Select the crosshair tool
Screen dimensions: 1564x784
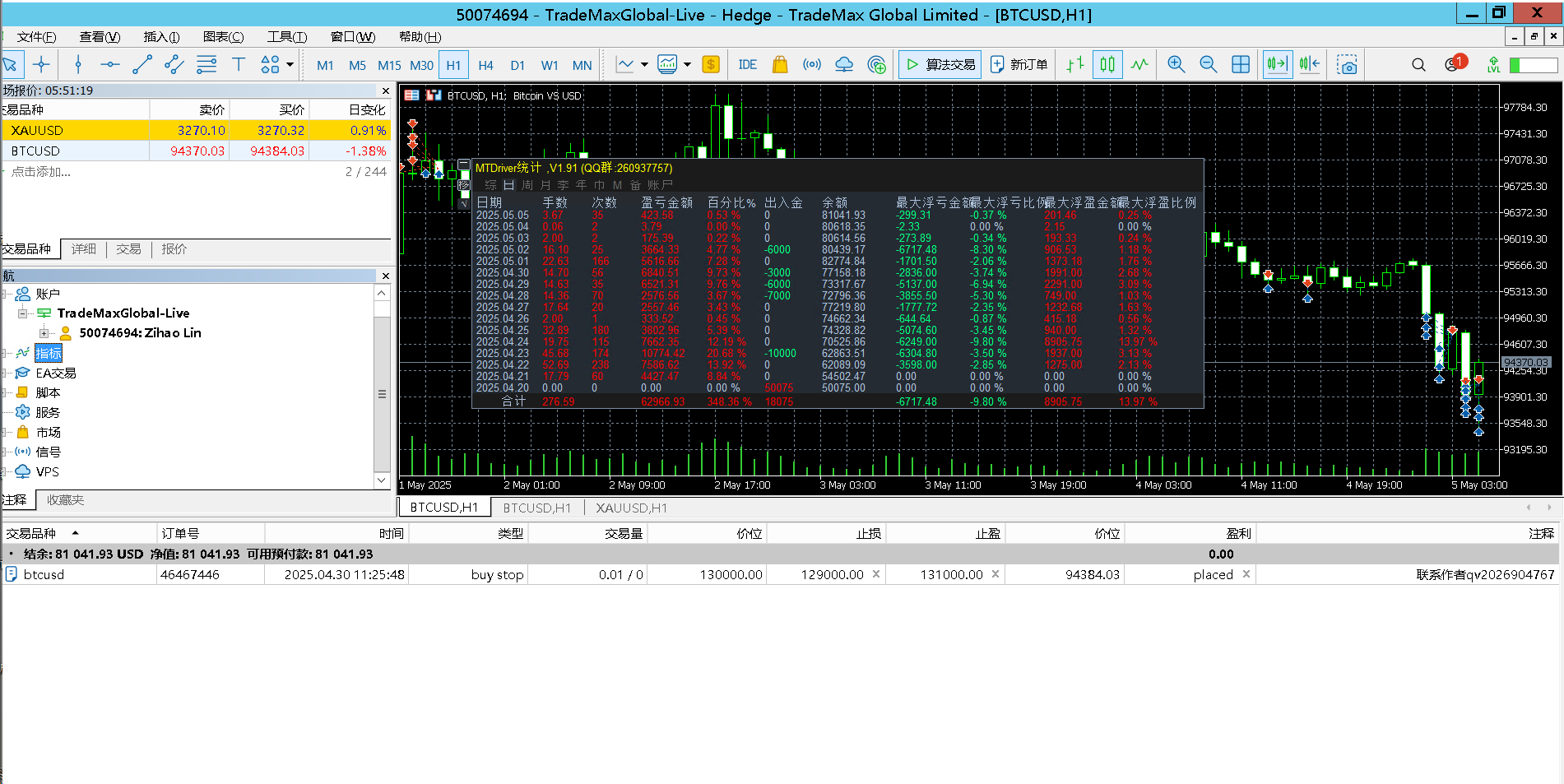[42, 65]
